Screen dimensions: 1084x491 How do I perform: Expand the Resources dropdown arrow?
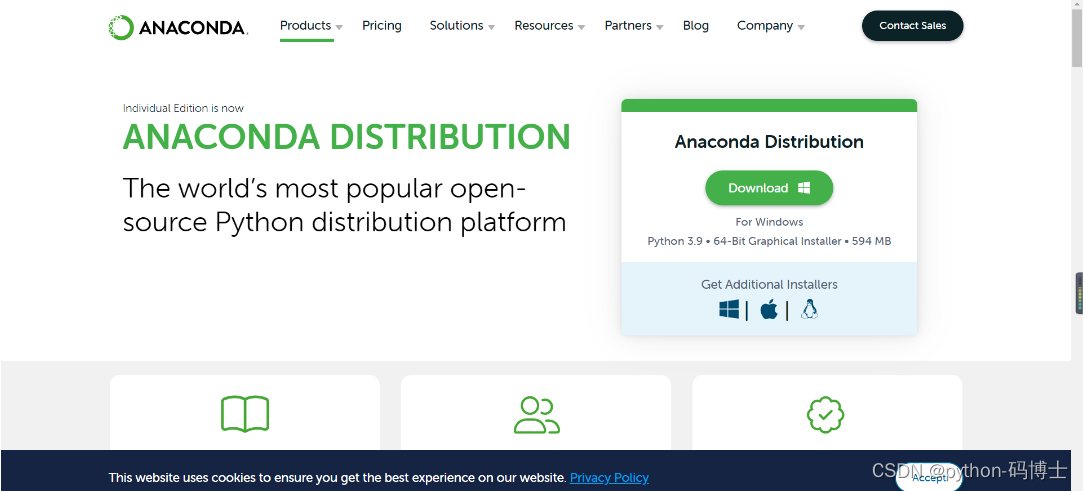tap(581, 28)
